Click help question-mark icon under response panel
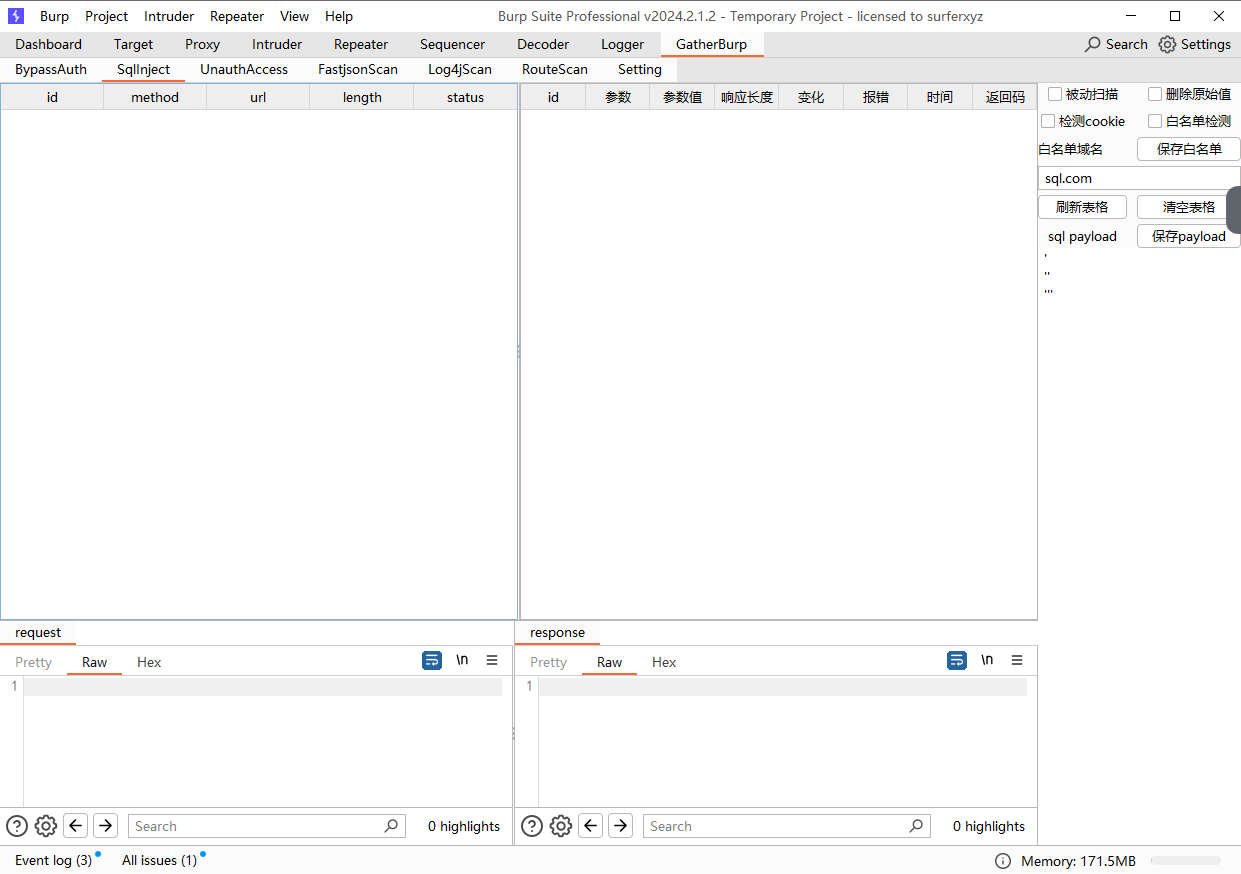 [532, 826]
